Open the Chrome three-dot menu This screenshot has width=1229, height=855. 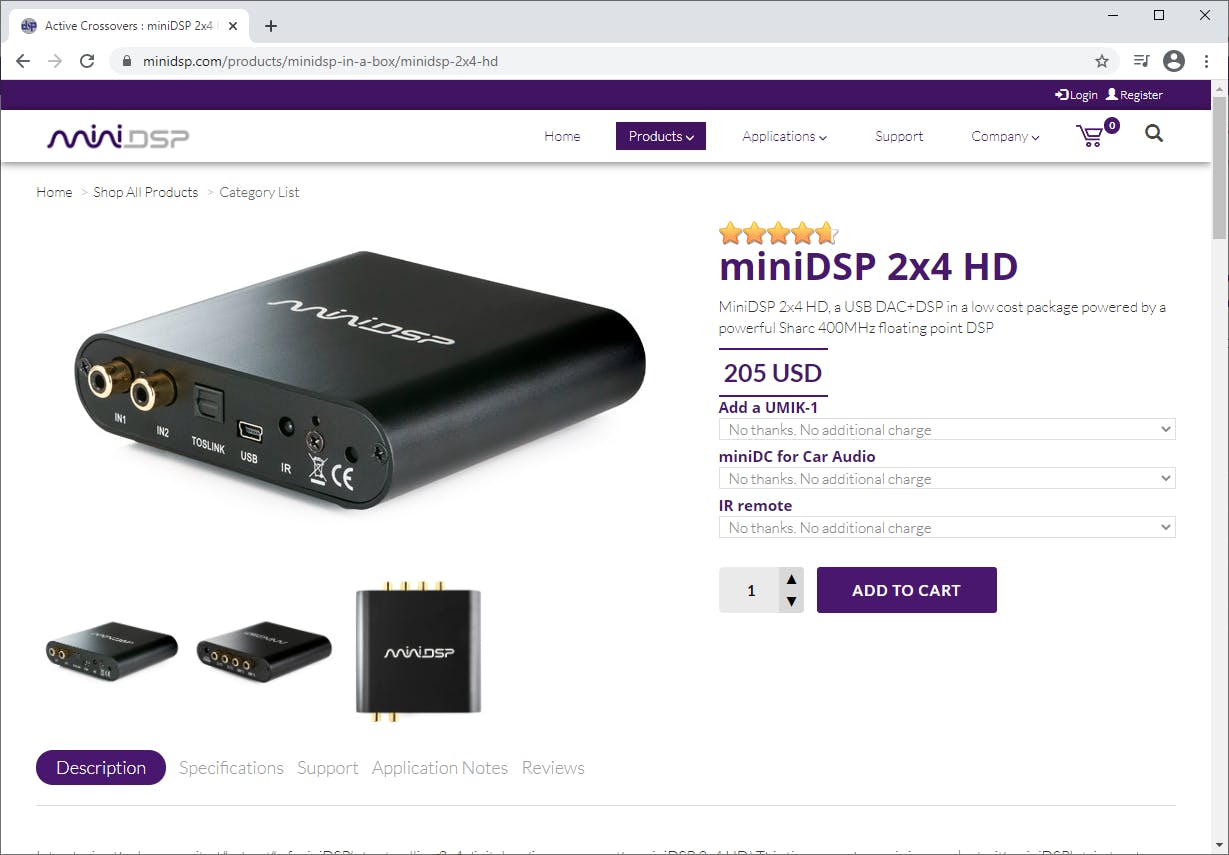pos(1206,61)
